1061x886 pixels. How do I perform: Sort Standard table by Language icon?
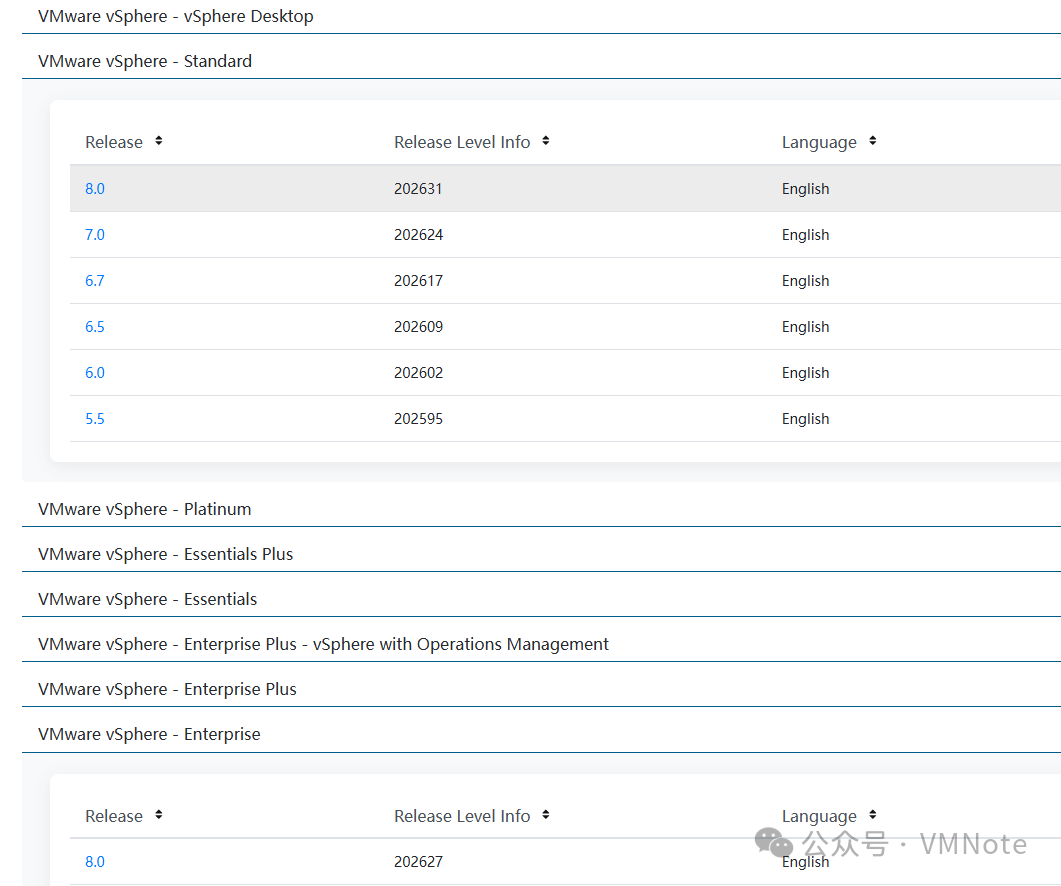tap(872, 141)
